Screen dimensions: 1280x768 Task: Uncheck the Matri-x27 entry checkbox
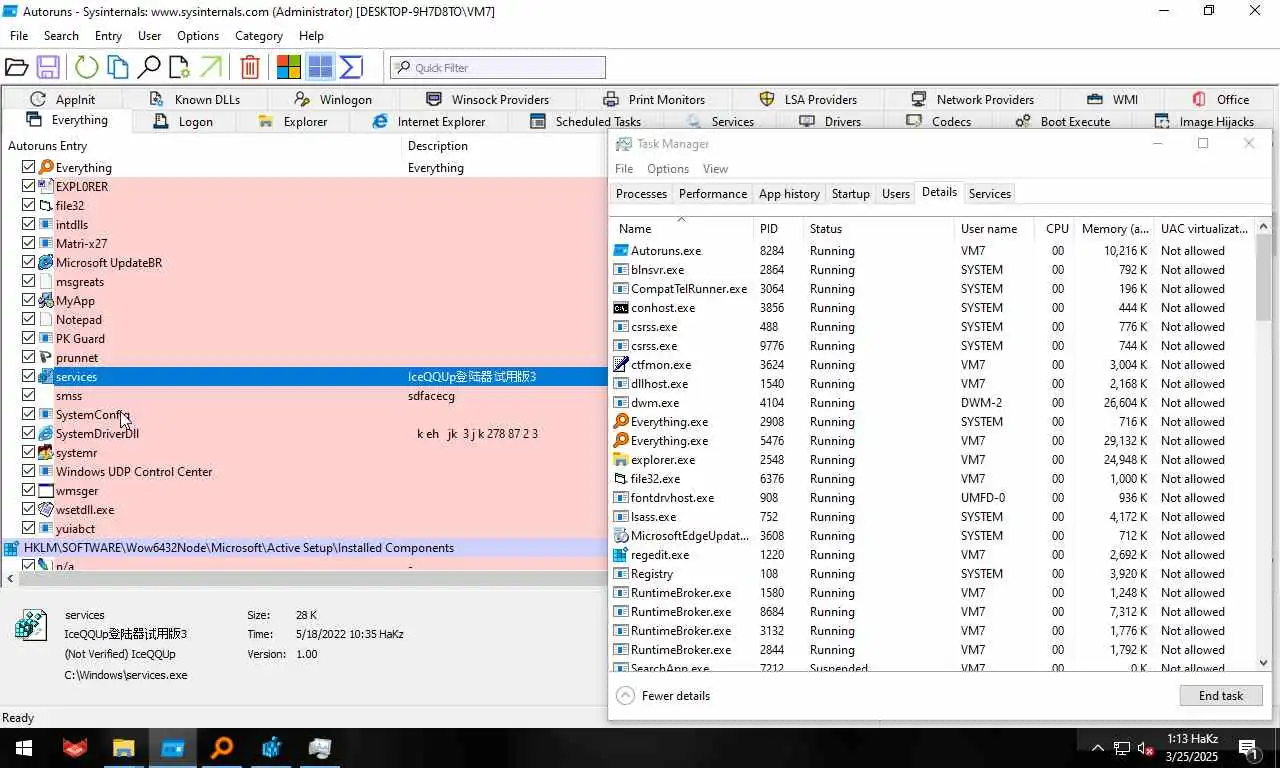click(x=28, y=244)
